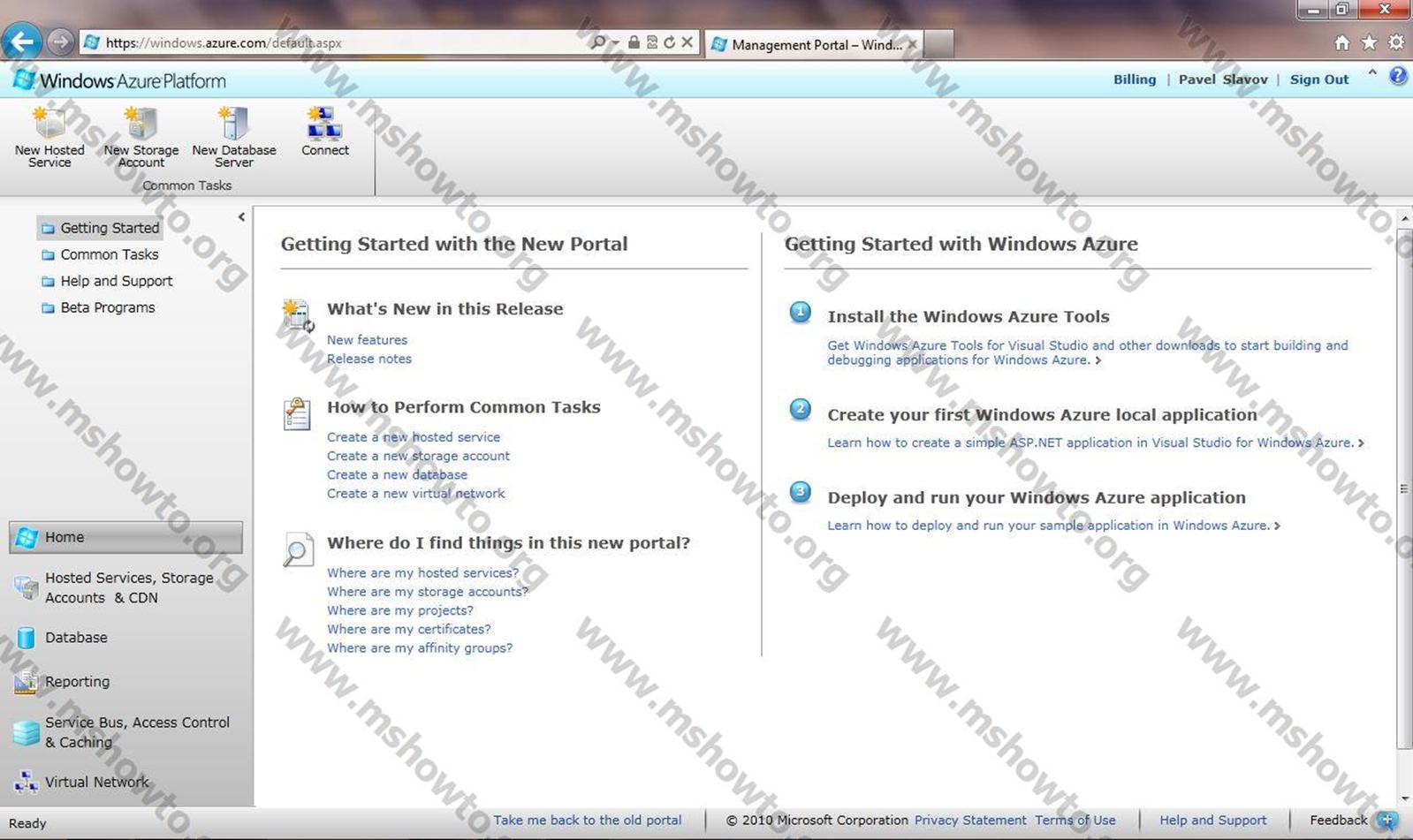
Task: Click the New Database Server icon
Action: coord(234,123)
